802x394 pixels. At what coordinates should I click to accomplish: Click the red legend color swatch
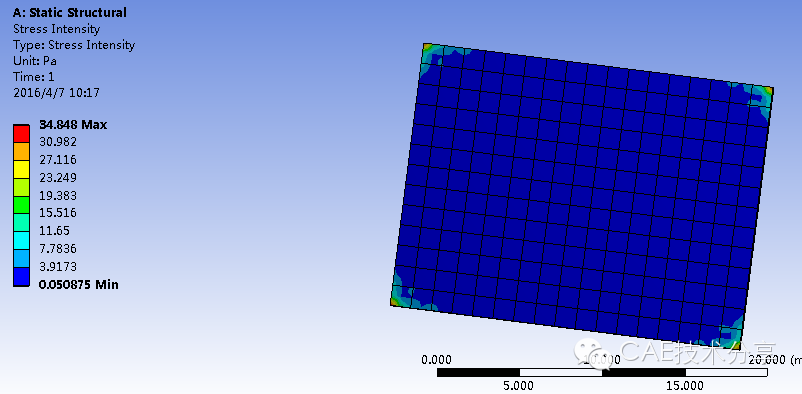coord(21,134)
